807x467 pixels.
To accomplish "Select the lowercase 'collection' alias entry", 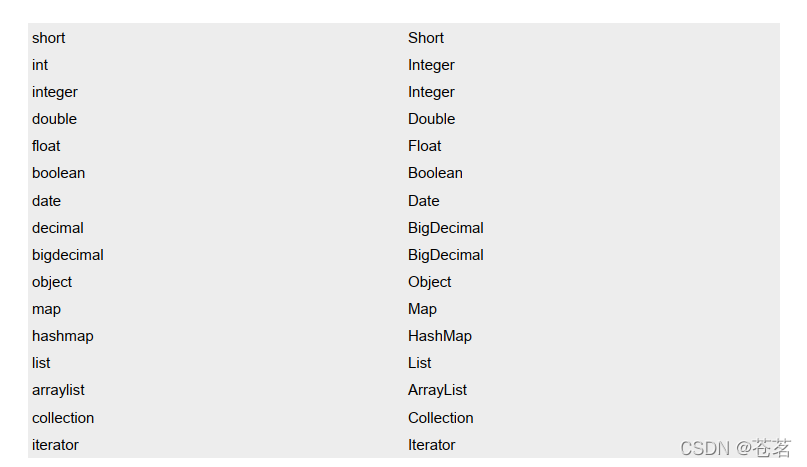I will pos(63,418).
